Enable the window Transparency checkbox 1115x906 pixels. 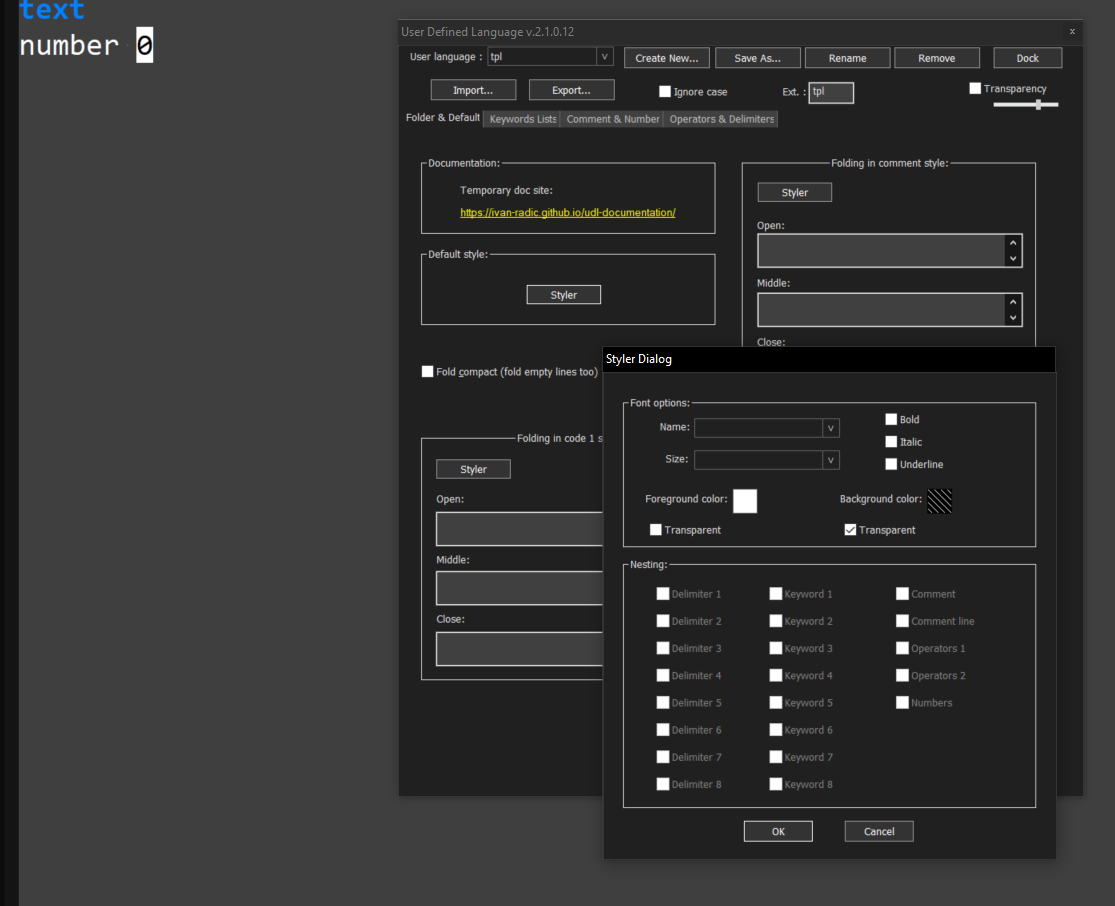point(975,88)
